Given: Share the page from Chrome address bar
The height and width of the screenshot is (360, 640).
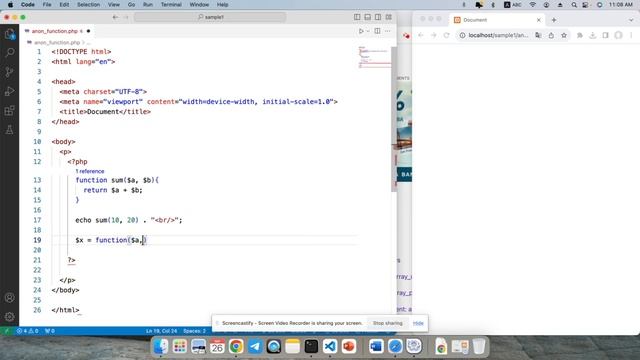Looking at the screenshot, I should pyautogui.click(x=551, y=36).
